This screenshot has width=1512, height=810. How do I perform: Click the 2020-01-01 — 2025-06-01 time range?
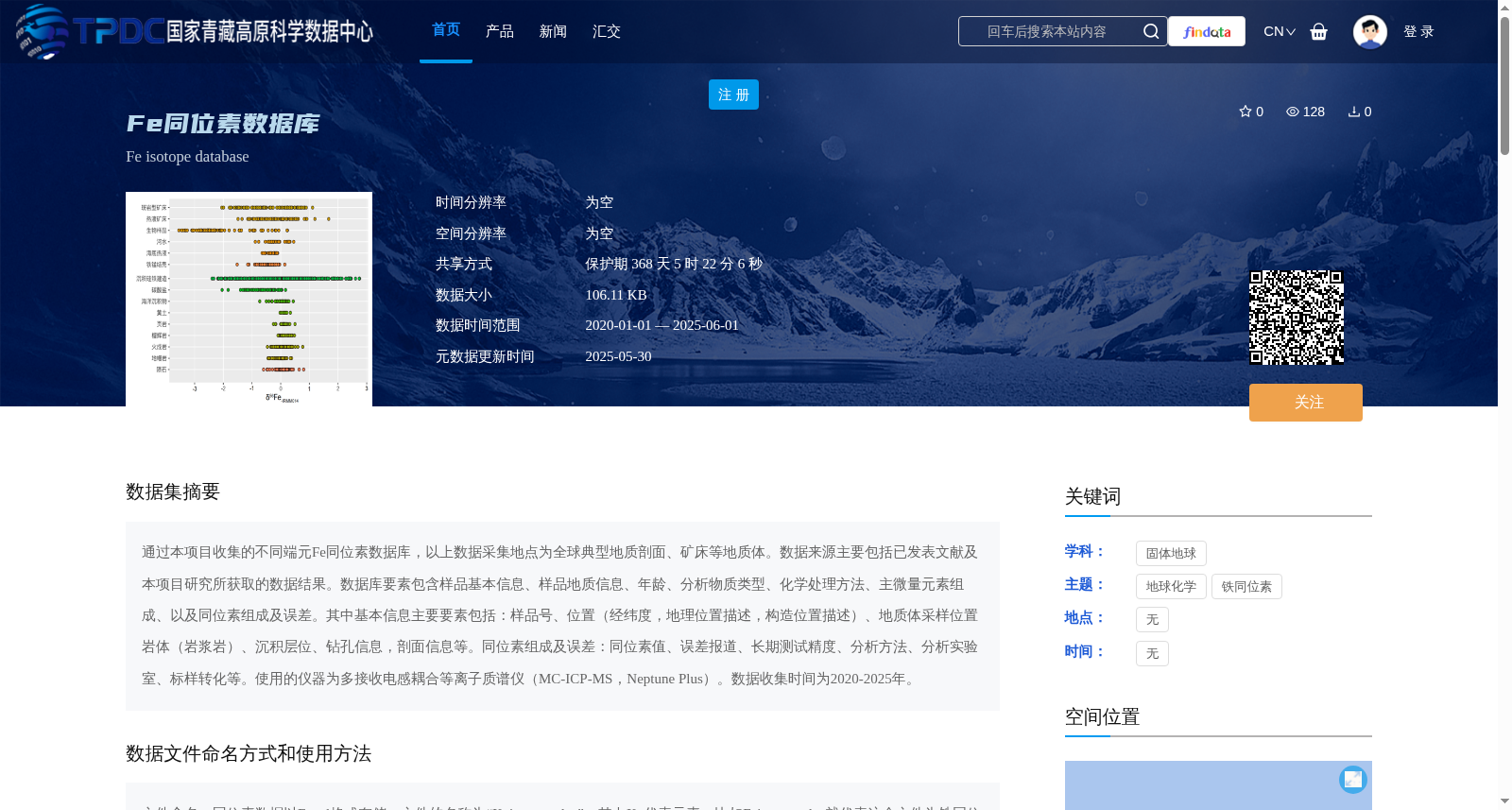pos(661,325)
